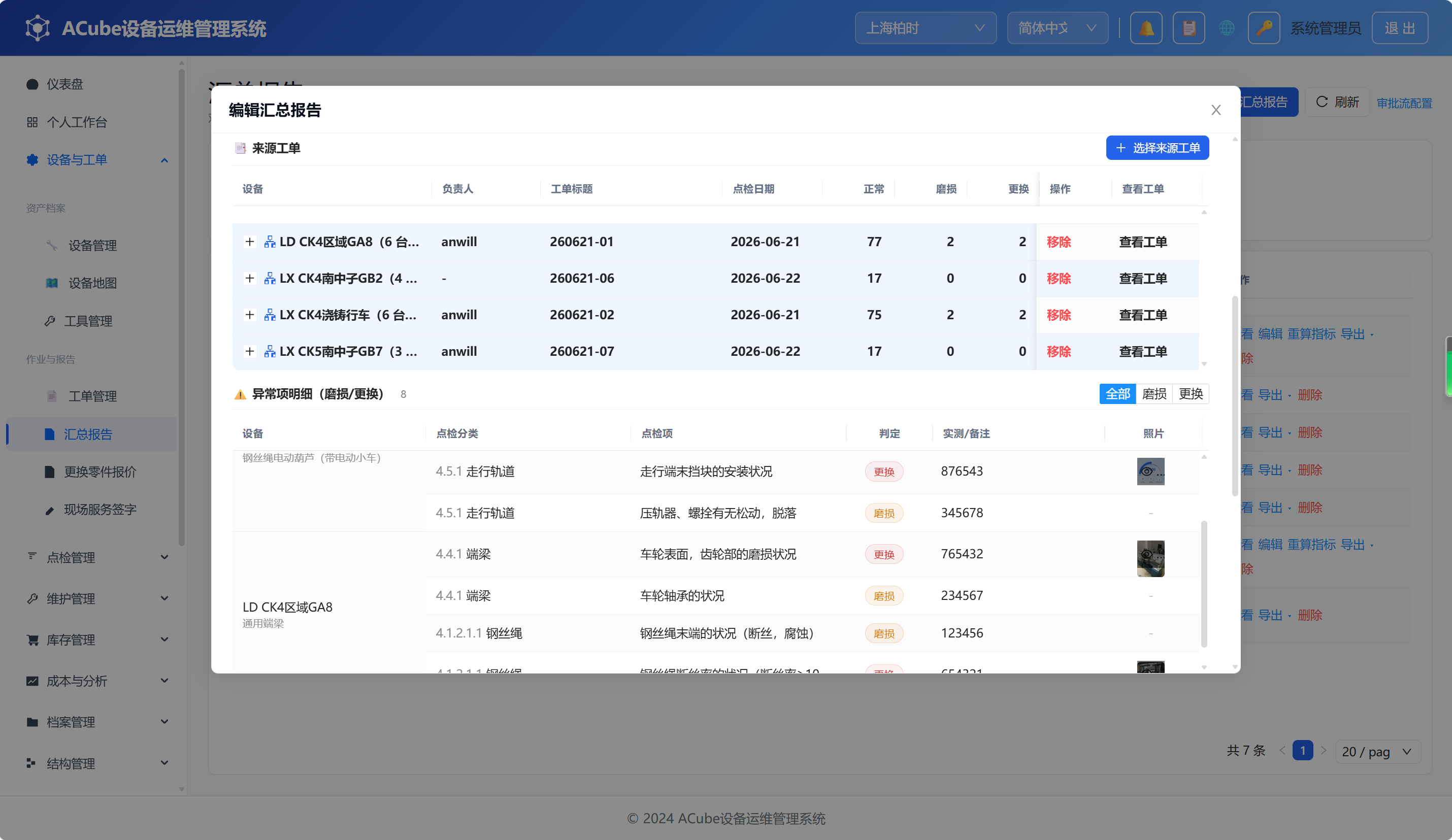Open 现场服务签字 in the sidebar
Image resolution: width=1452 pixels, height=840 pixels.
(x=92, y=509)
